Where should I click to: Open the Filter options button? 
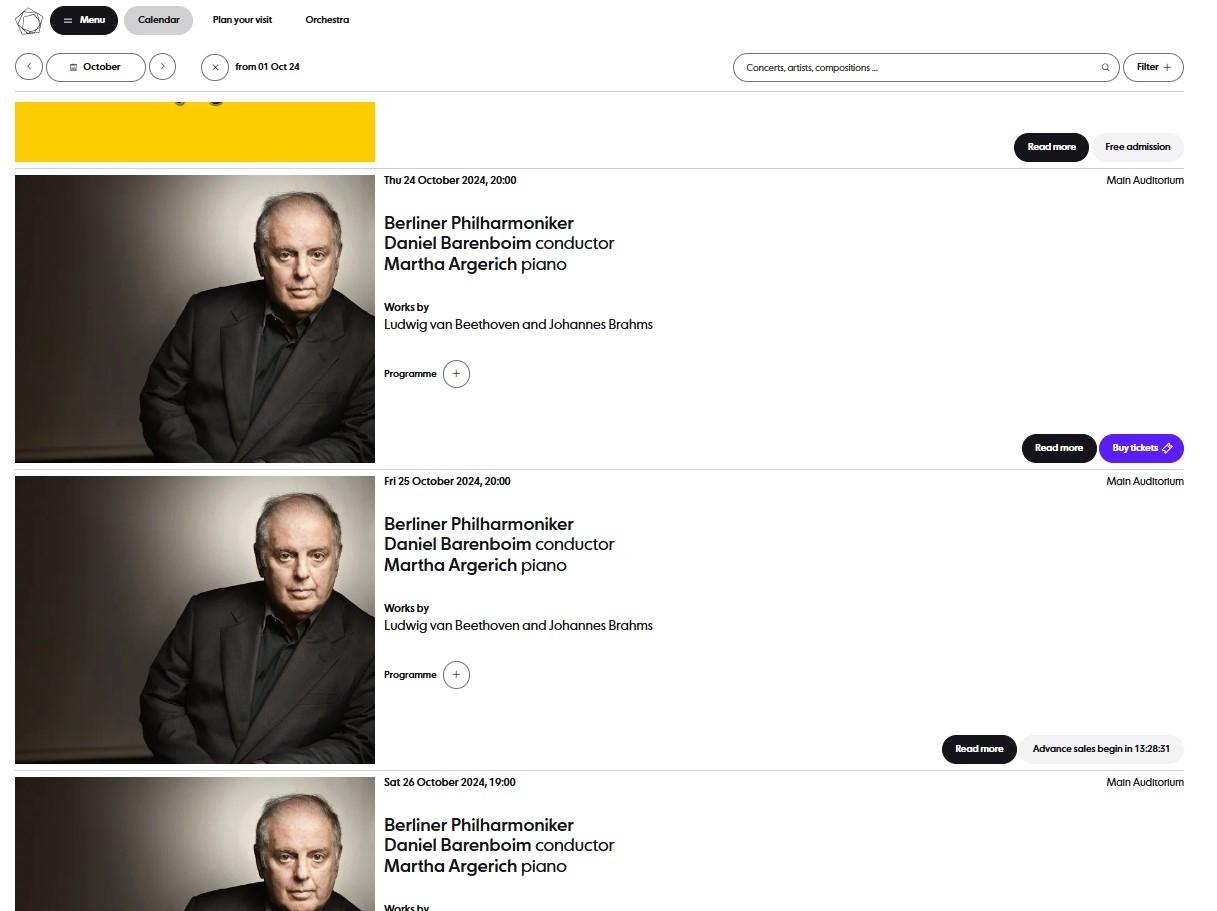point(1153,67)
